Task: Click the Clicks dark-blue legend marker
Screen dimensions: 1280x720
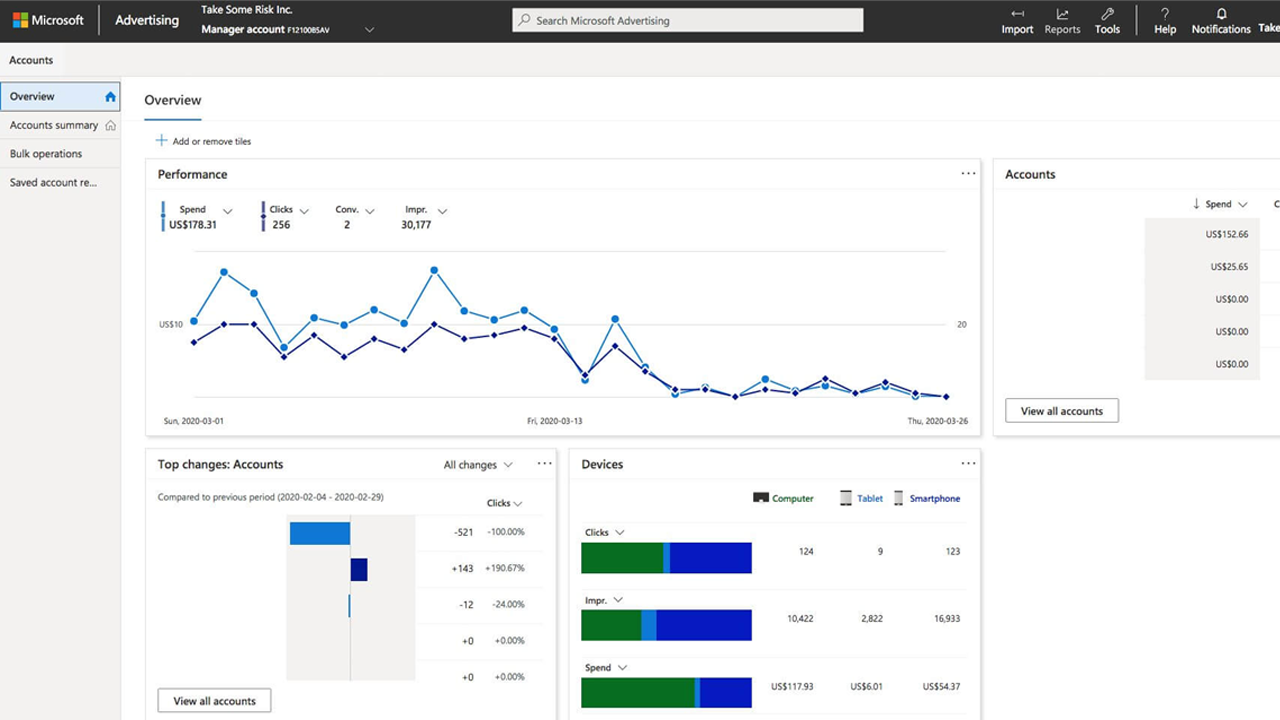Action: click(263, 216)
